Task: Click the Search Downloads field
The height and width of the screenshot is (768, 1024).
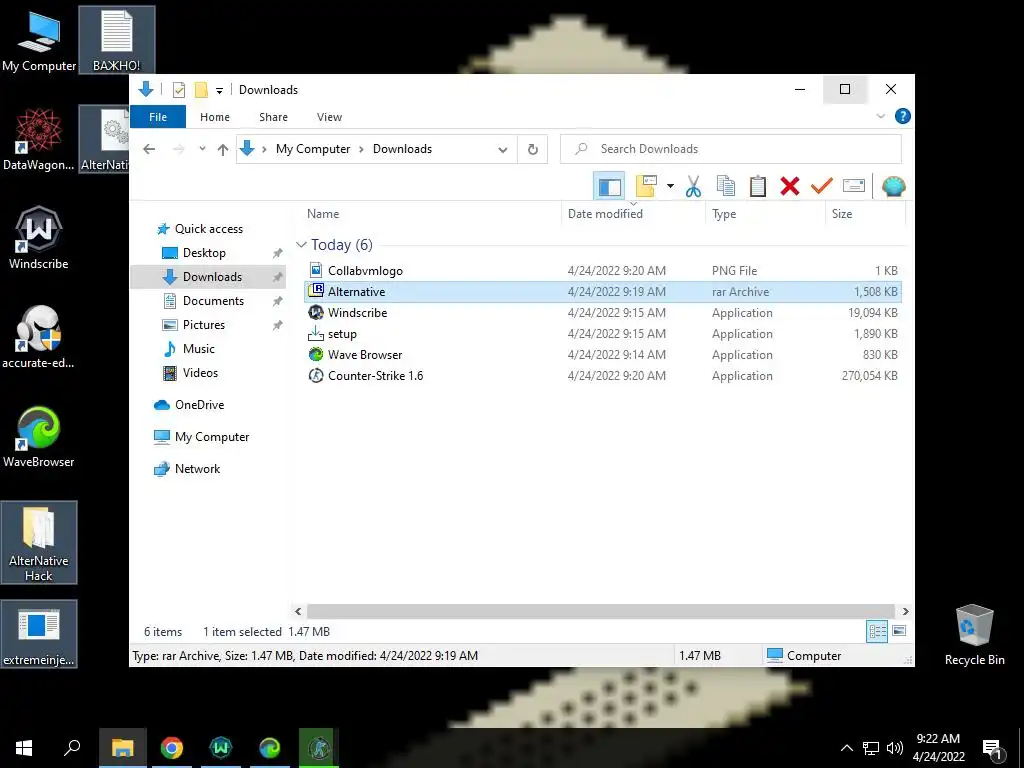Action: click(731, 149)
